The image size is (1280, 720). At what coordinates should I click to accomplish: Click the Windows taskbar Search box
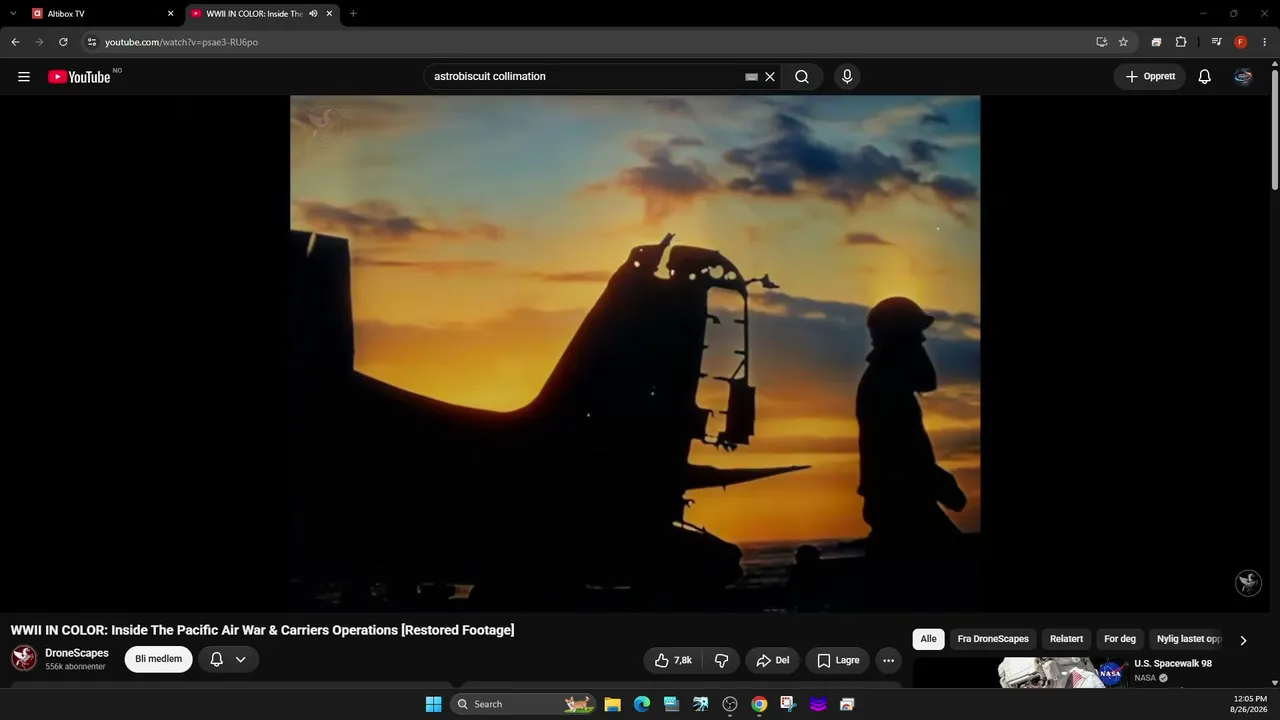tap(523, 704)
